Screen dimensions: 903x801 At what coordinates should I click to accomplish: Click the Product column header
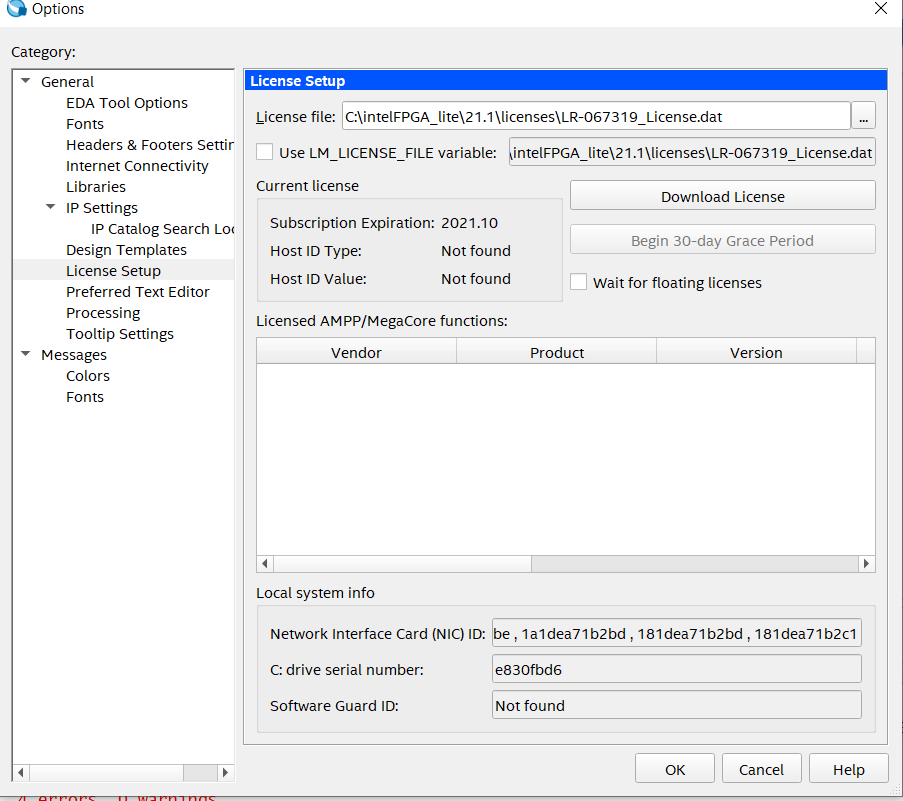557,352
